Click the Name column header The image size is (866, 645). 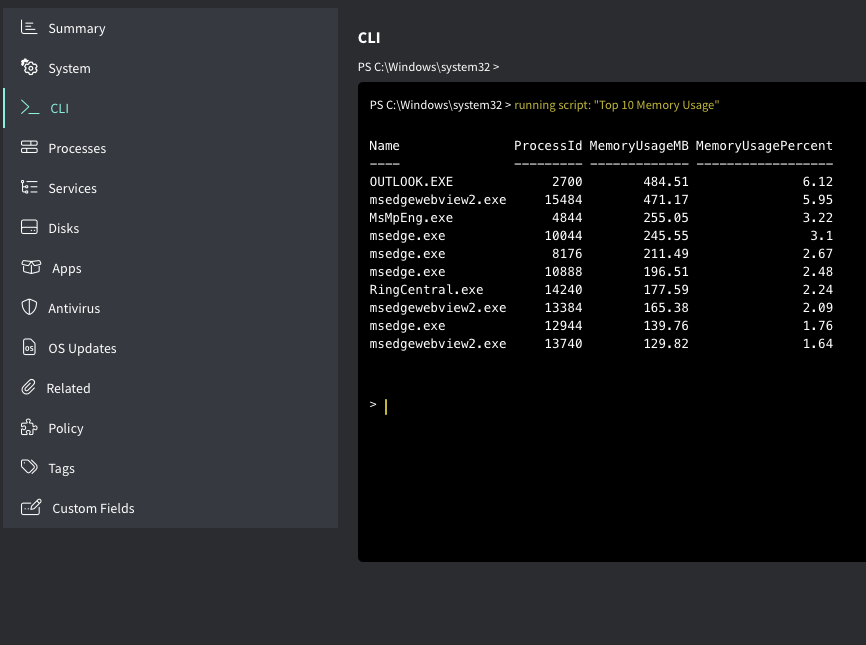[384, 146]
